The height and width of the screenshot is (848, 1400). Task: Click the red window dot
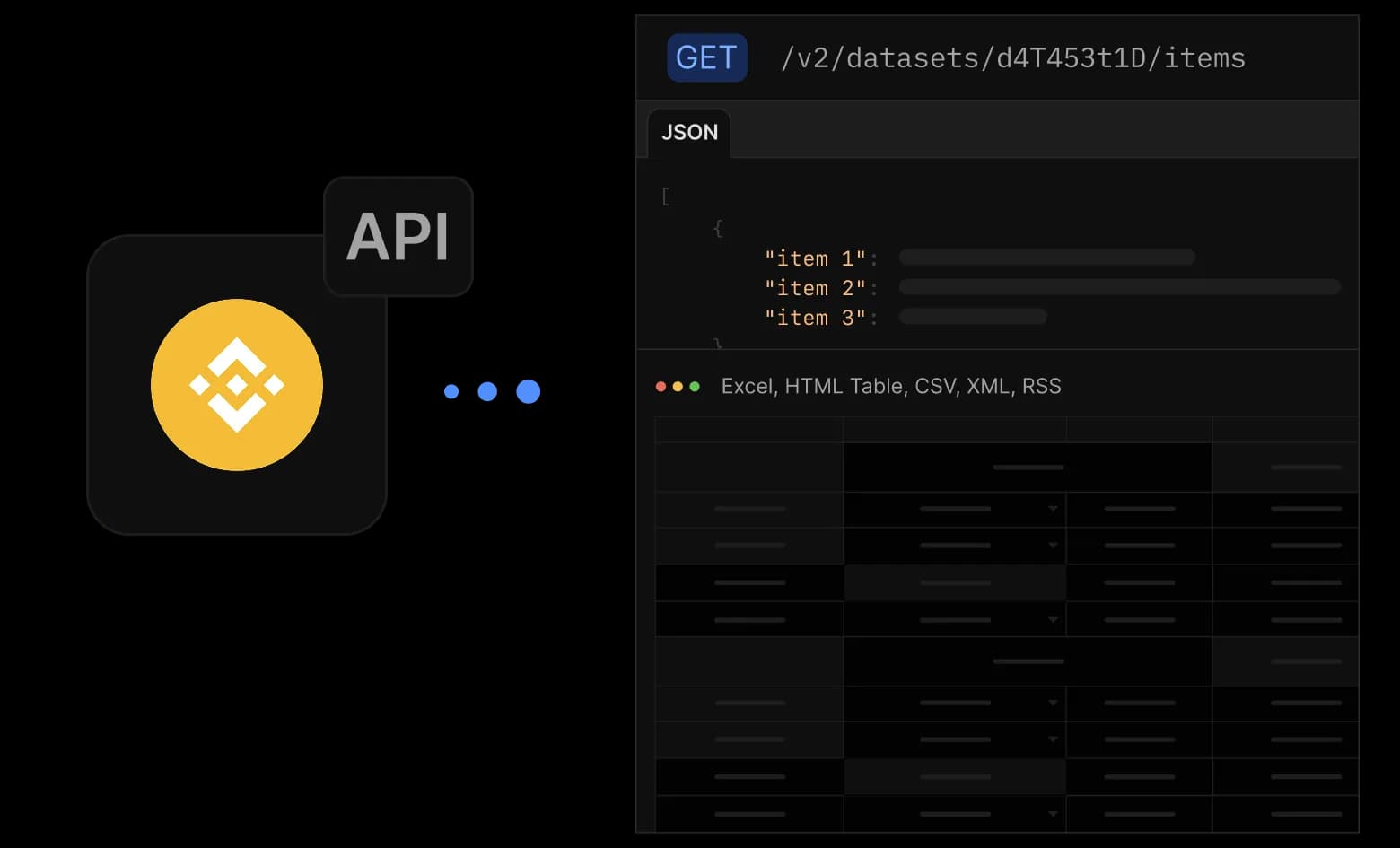click(x=661, y=387)
